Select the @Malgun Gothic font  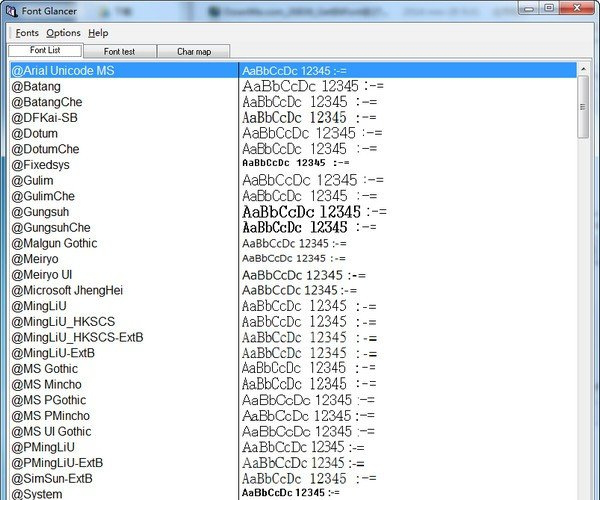(54, 243)
